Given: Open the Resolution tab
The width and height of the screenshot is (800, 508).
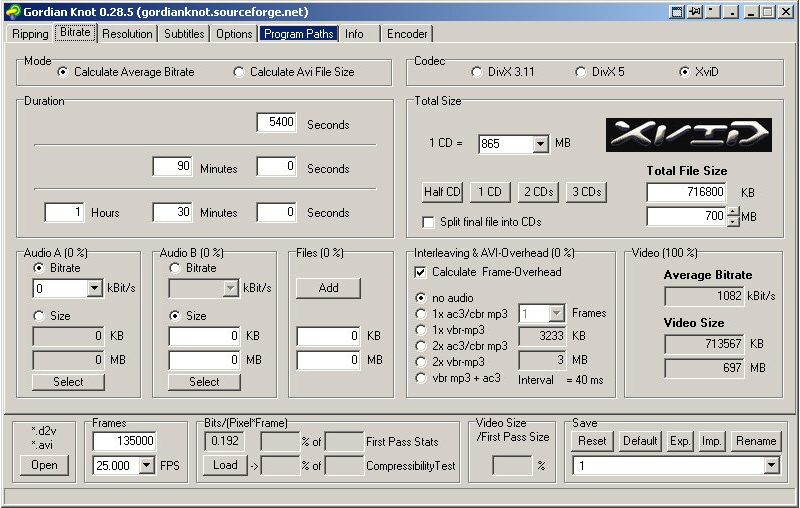Looking at the screenshot, I should 127,34.
